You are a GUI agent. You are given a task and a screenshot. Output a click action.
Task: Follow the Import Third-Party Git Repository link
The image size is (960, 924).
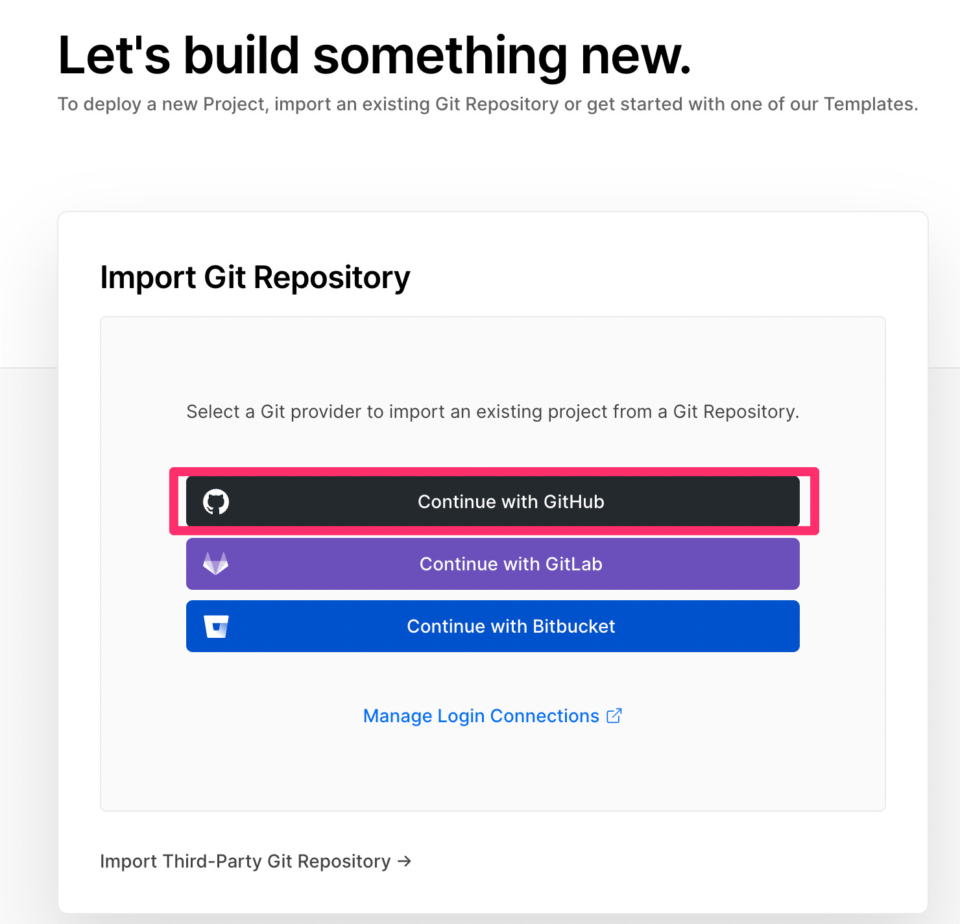(245, 861)
